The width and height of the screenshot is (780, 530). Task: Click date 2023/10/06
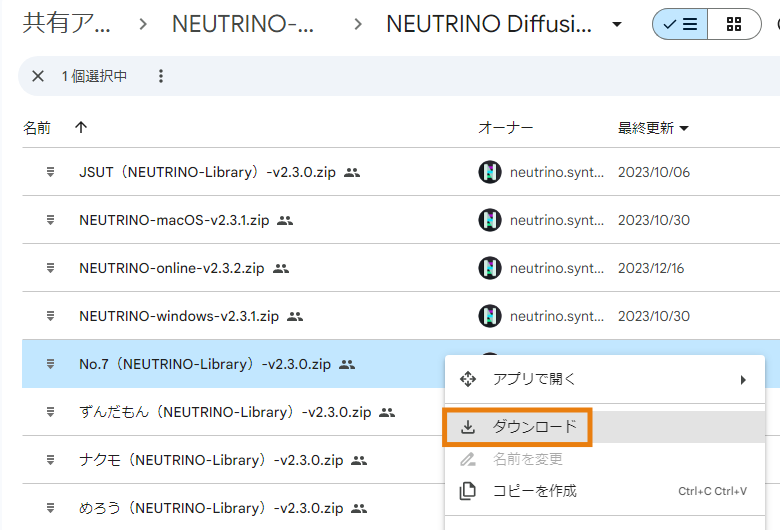coord(654,172)
